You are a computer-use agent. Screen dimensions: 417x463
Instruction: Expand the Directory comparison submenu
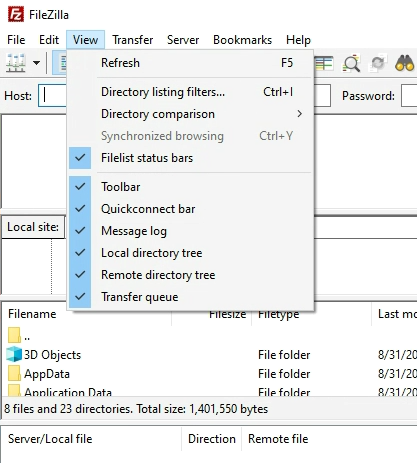click(x=190, y=114)
